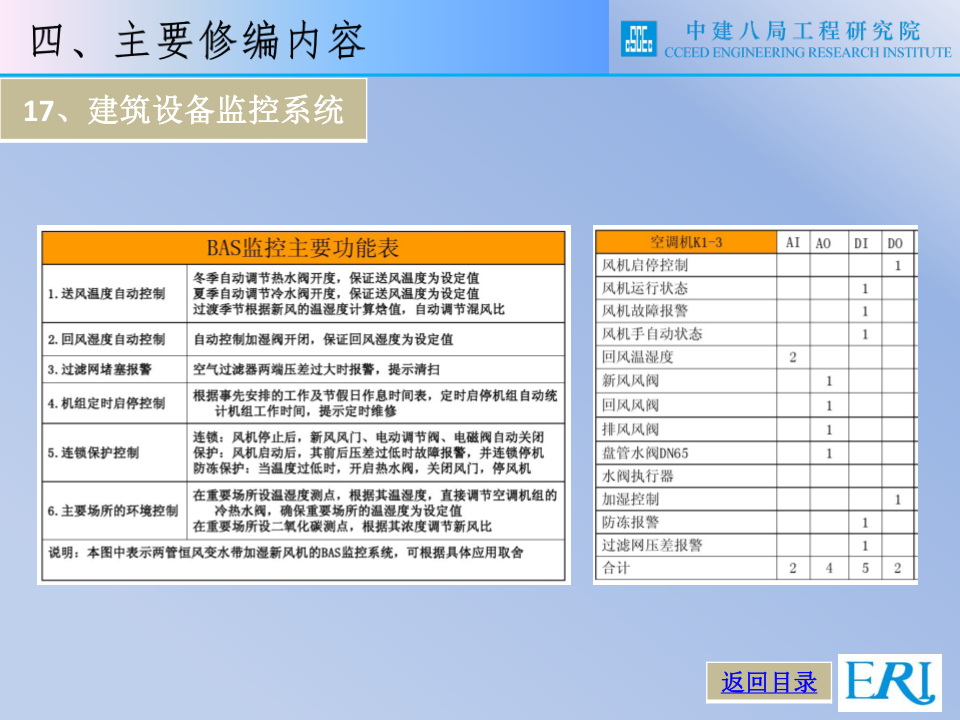This screenshot has width=960, height=720.
Task: Select the 2.回风湿度自动控制 cell
Action: click(114, 339)
